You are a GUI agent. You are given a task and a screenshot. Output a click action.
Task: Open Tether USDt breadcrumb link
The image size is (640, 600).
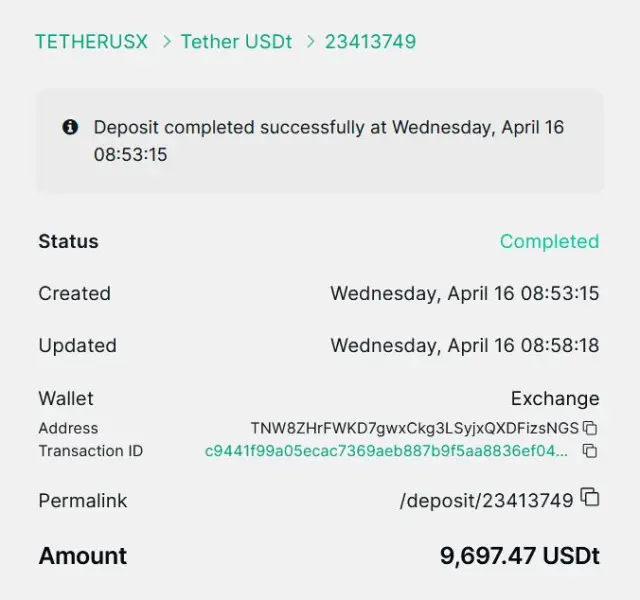237,42
